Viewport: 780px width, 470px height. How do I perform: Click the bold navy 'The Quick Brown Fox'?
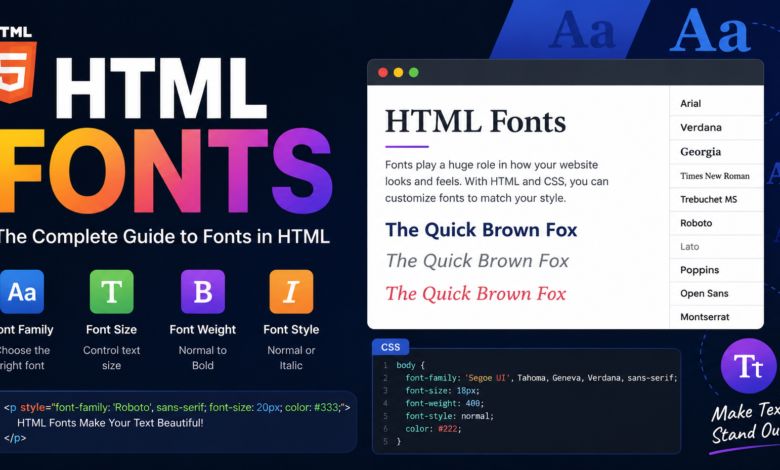coord(481,230)
